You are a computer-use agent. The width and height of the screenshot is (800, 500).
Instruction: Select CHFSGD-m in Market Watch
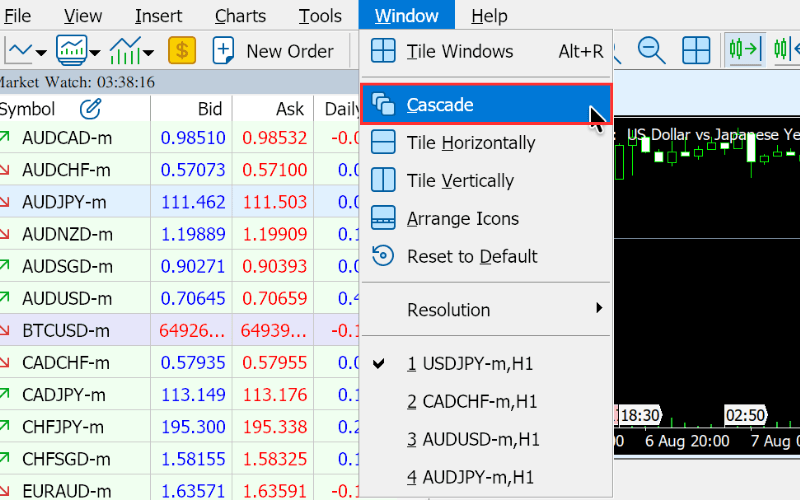(67, 459)
